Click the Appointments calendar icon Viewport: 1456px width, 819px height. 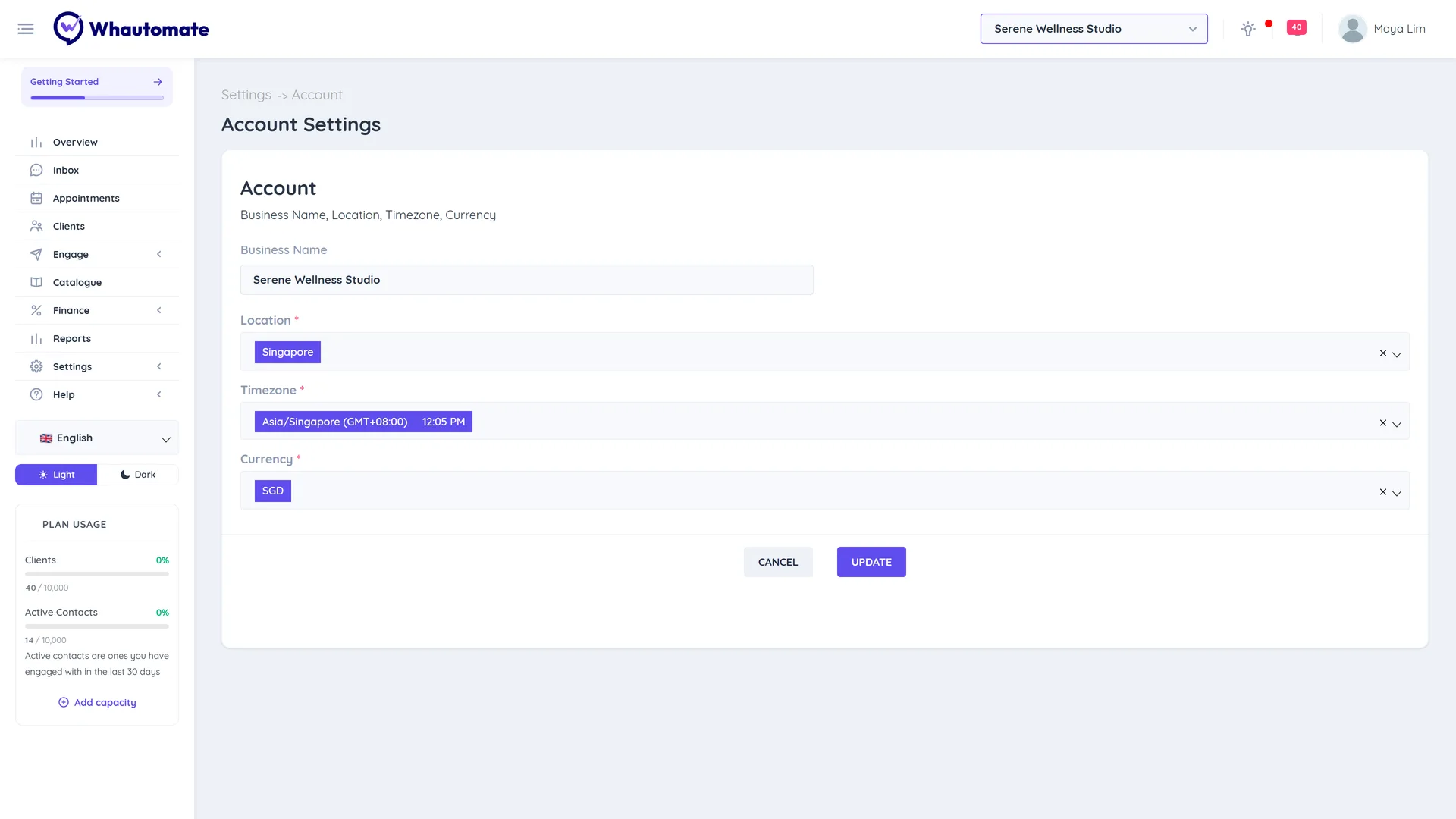point(36,198)
